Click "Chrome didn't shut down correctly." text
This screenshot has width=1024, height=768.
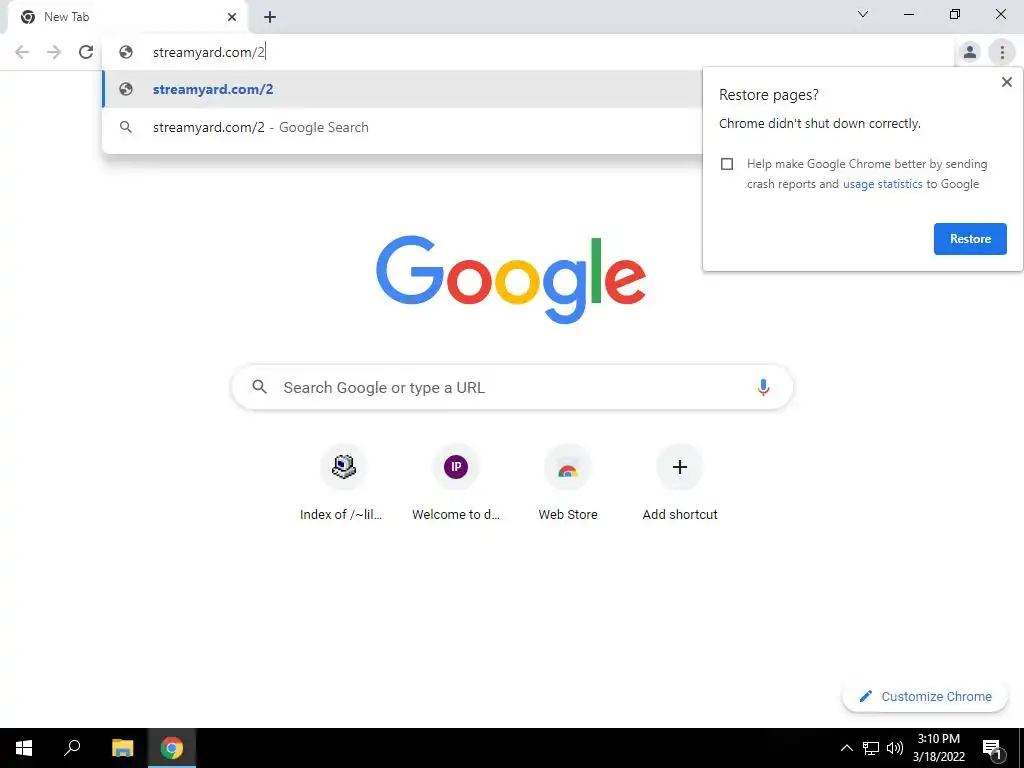tap(820, 123)
